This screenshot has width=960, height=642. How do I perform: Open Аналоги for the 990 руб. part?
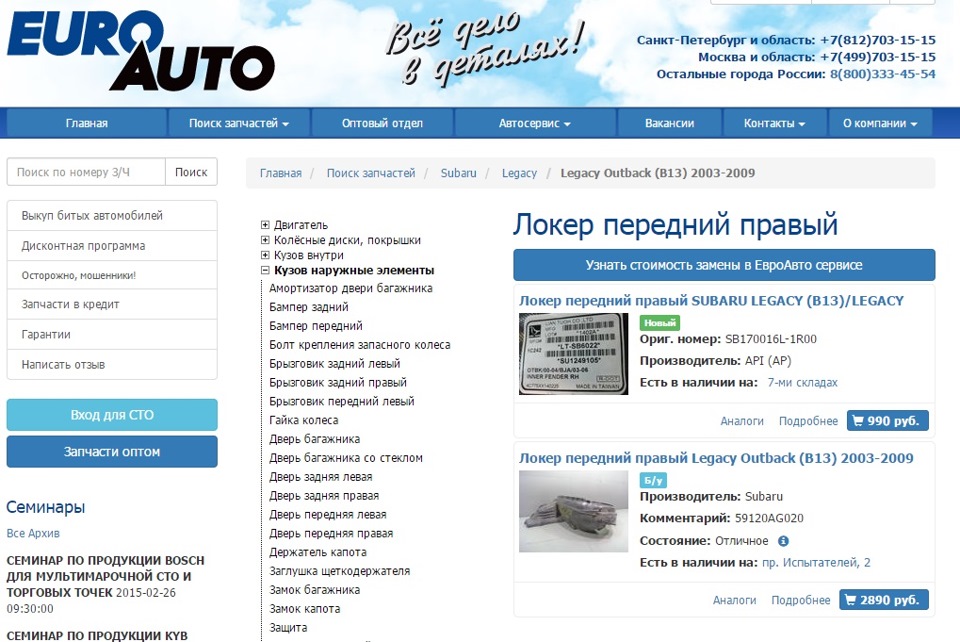tap(742, 421)
